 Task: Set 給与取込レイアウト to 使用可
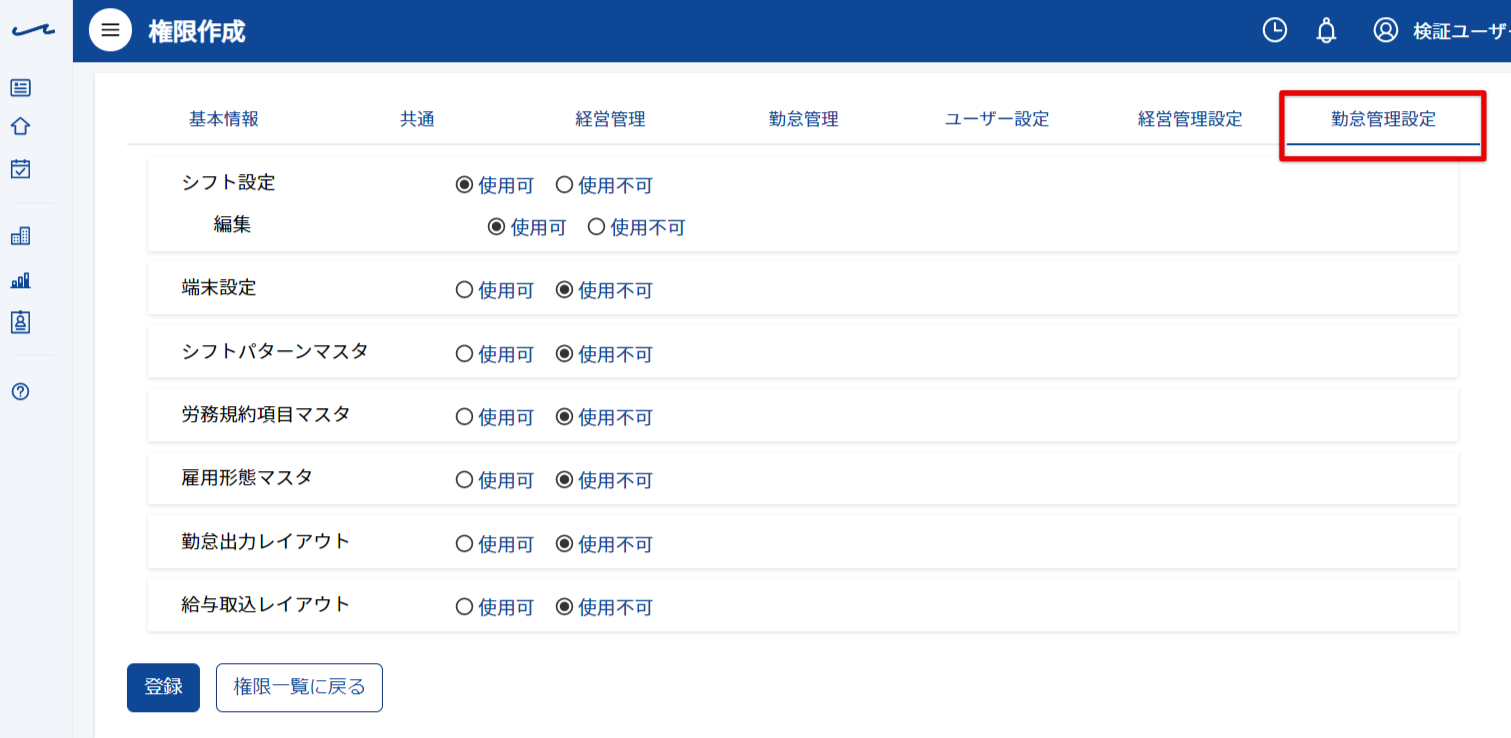464,607
